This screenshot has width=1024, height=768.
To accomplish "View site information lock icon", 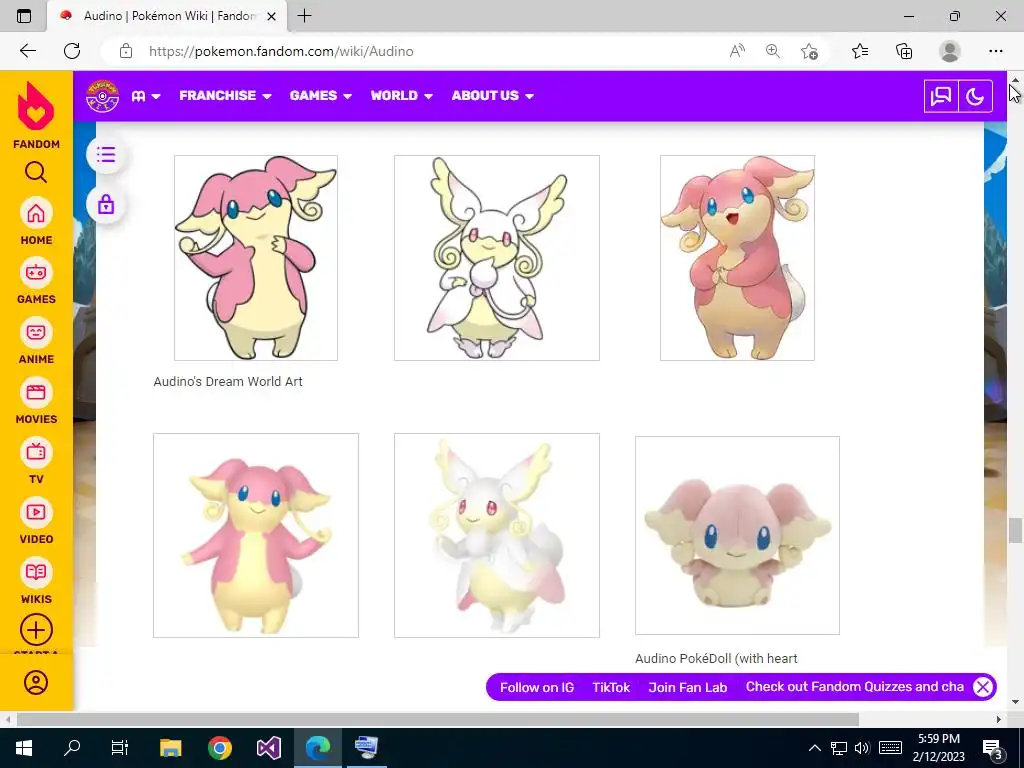I will pos(125,51).
